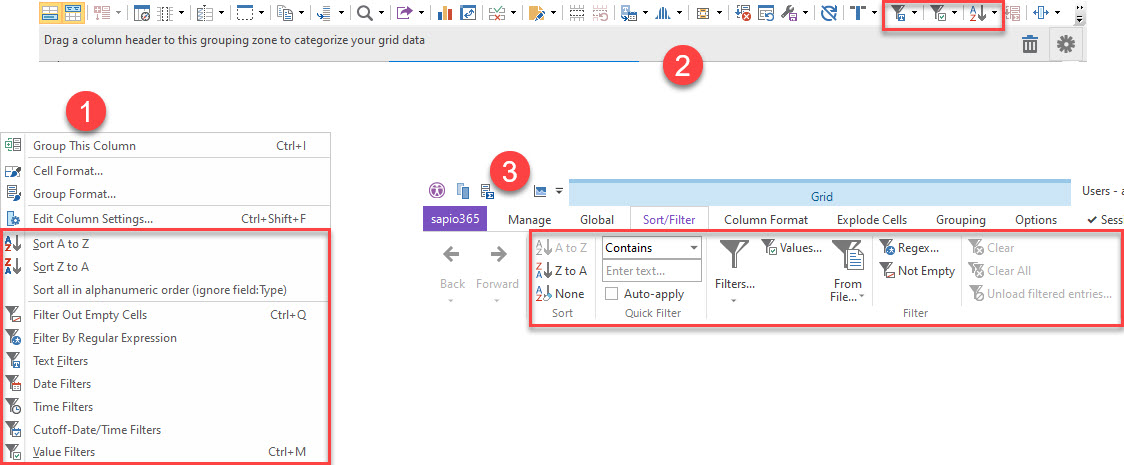Click the Filters funnel icon in ribbon
The width and height of the screenshot is (1124, 465).
click(x=735, y=256)
